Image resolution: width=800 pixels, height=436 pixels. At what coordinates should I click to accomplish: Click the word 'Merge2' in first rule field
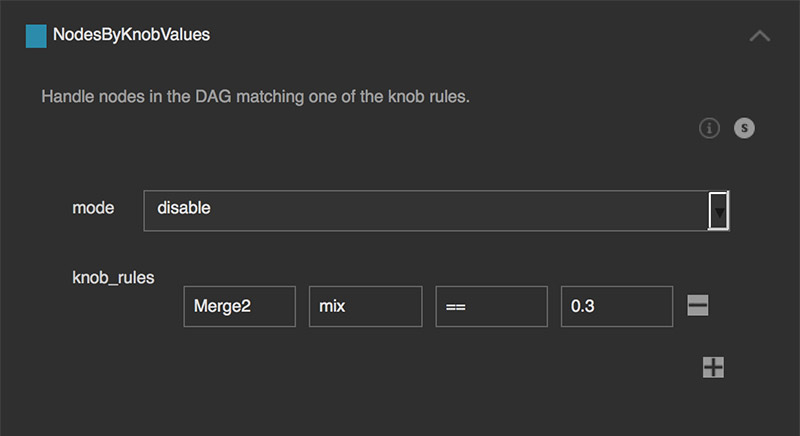[x=224, y=307]
